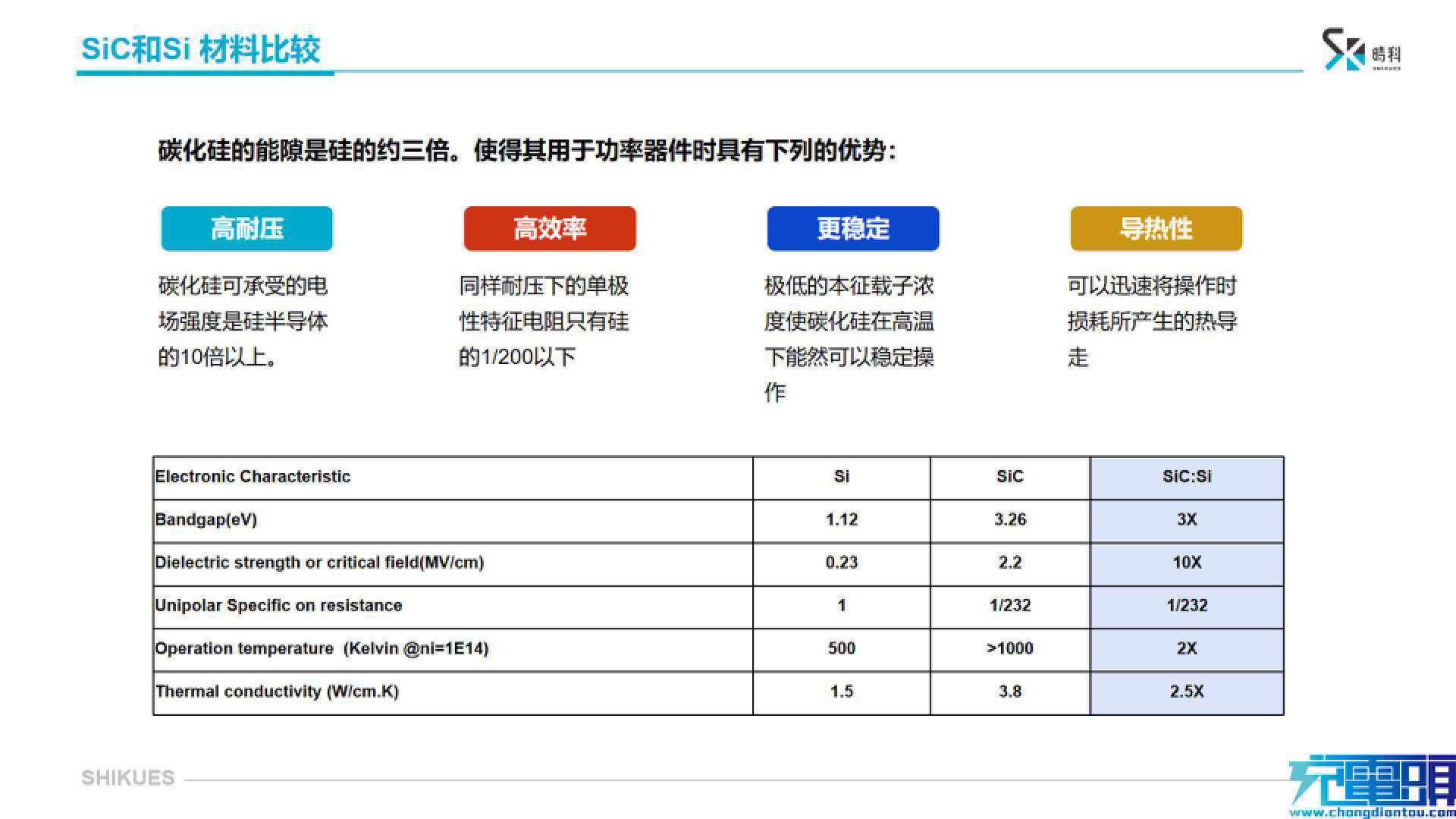Click the red 高效率 badge
The width and height of the screenshot is (1456, 819).
click(x=550, y=228)
